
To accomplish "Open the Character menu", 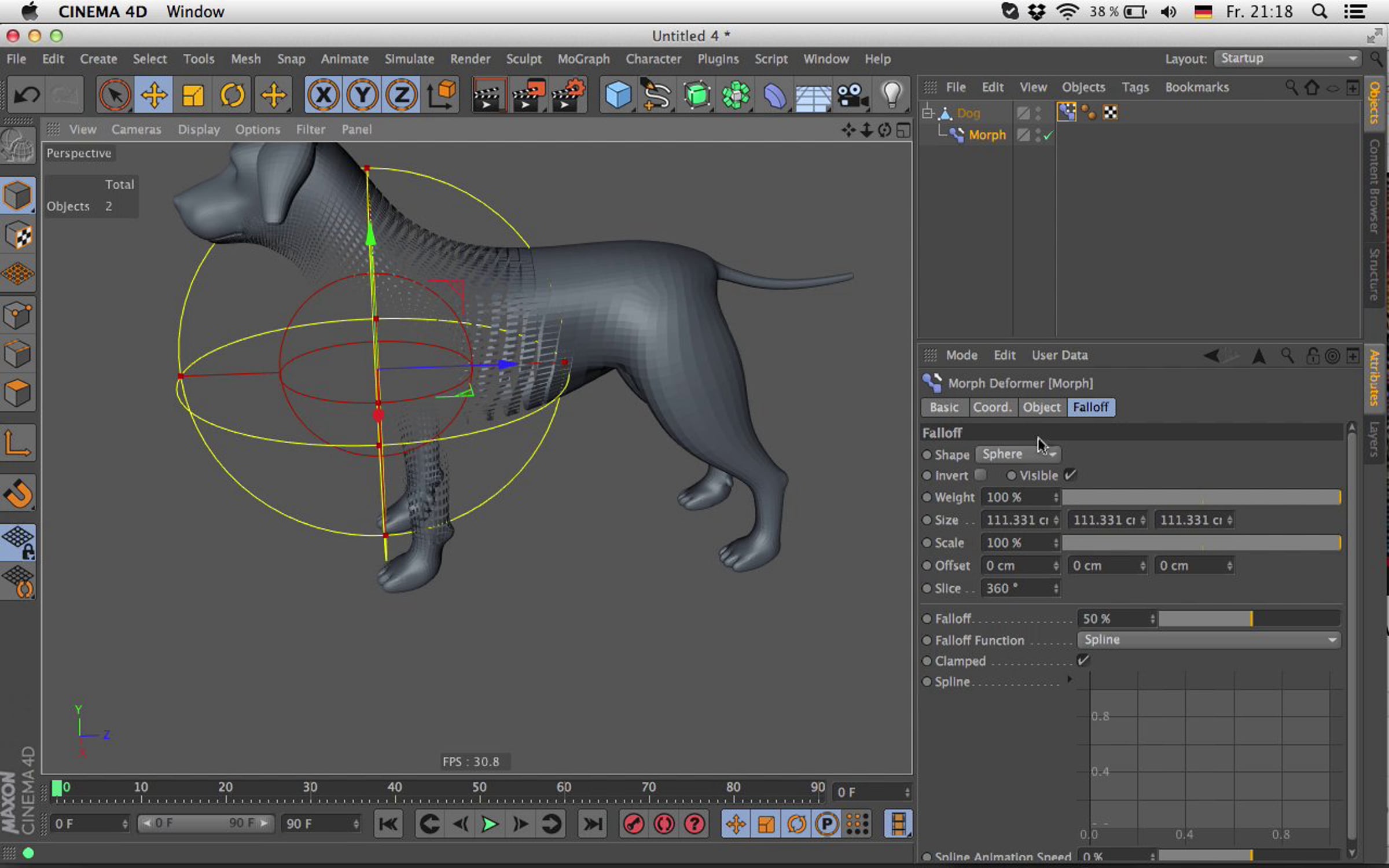I will [653, 59].
